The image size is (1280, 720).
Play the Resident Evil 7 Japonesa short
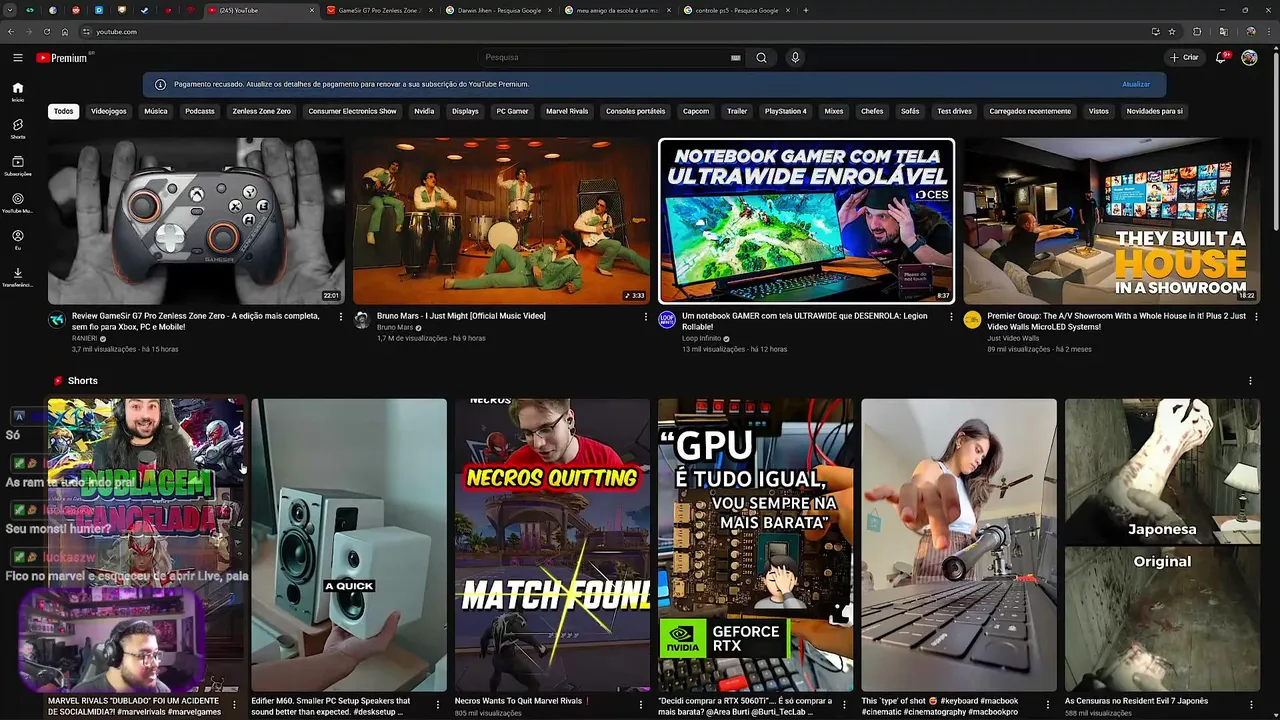coord(1162,545)
